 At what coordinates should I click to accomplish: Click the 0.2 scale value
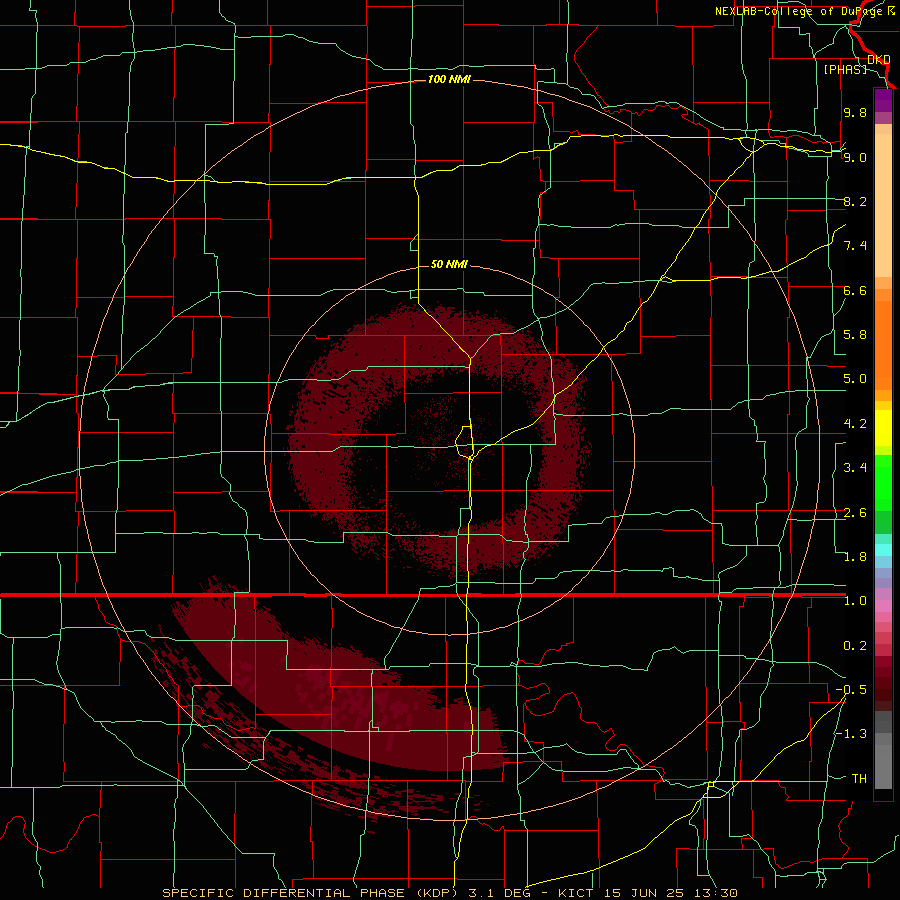pyautogui.click(x=855, y=646)
